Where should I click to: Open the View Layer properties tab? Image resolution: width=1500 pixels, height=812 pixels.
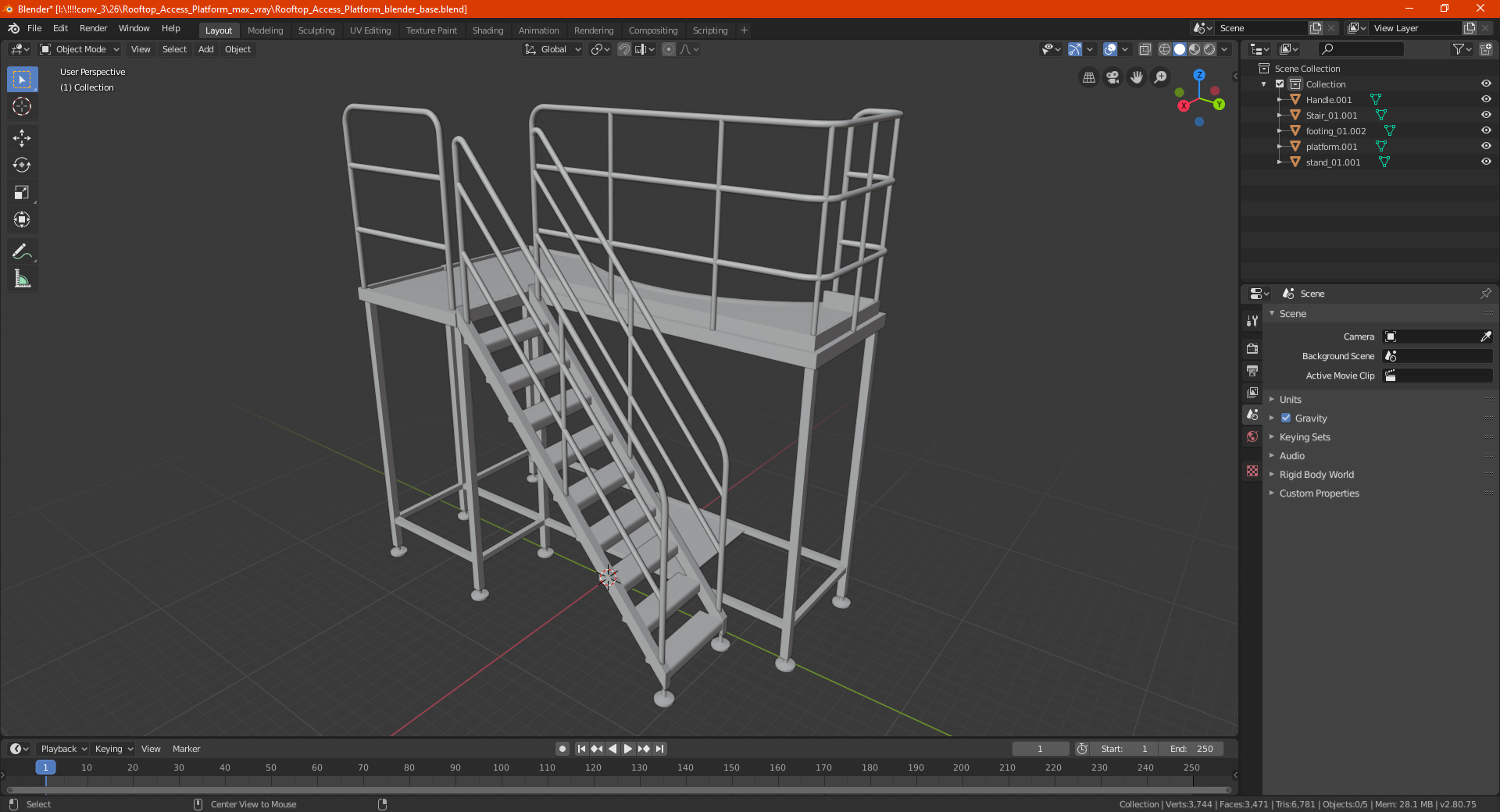tap(1252, 392)
